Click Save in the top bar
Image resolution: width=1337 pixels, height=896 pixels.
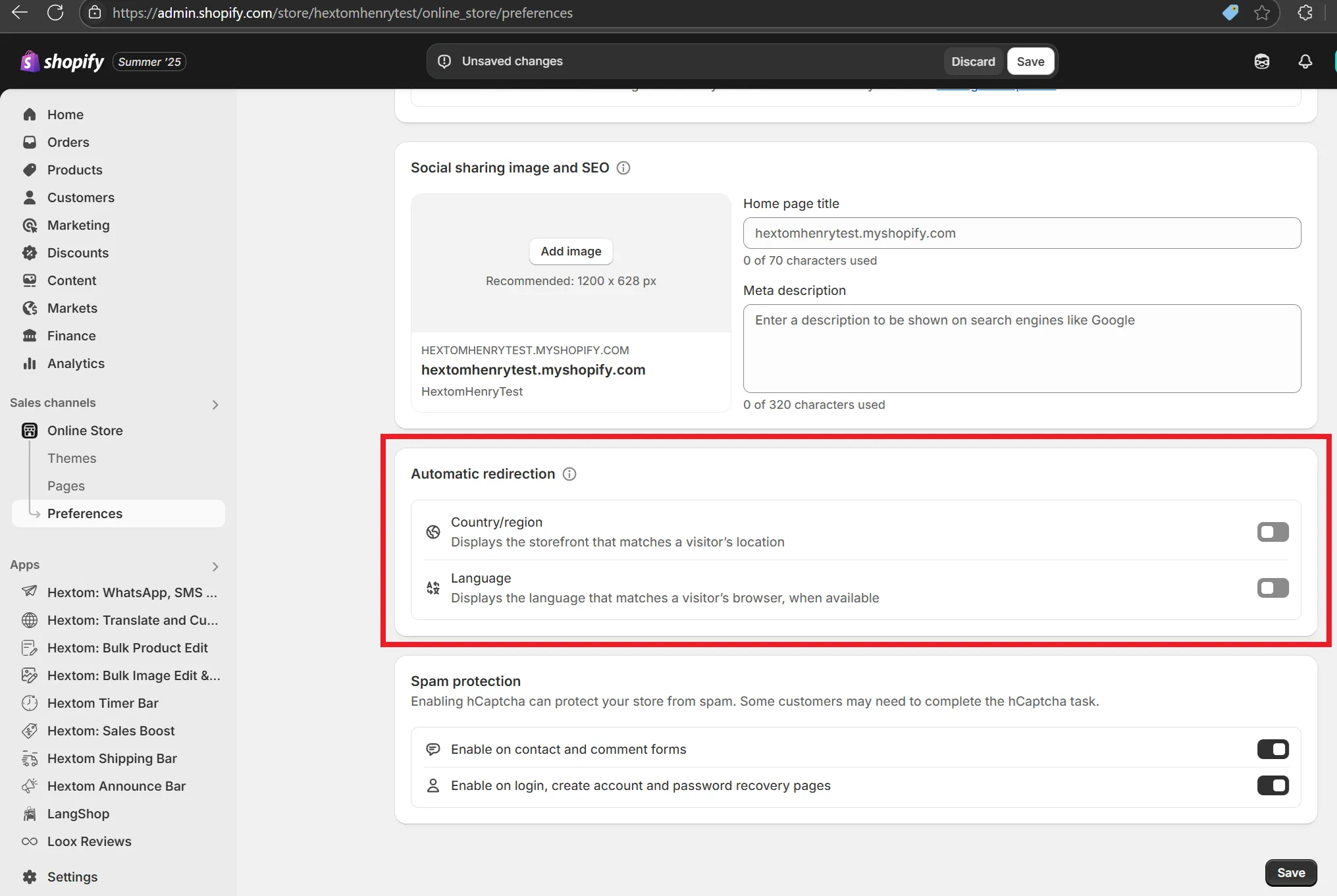coord(1030,61)
